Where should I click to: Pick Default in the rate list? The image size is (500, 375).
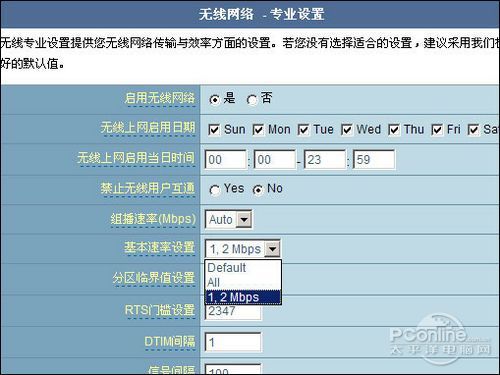(x=243, y=268)
